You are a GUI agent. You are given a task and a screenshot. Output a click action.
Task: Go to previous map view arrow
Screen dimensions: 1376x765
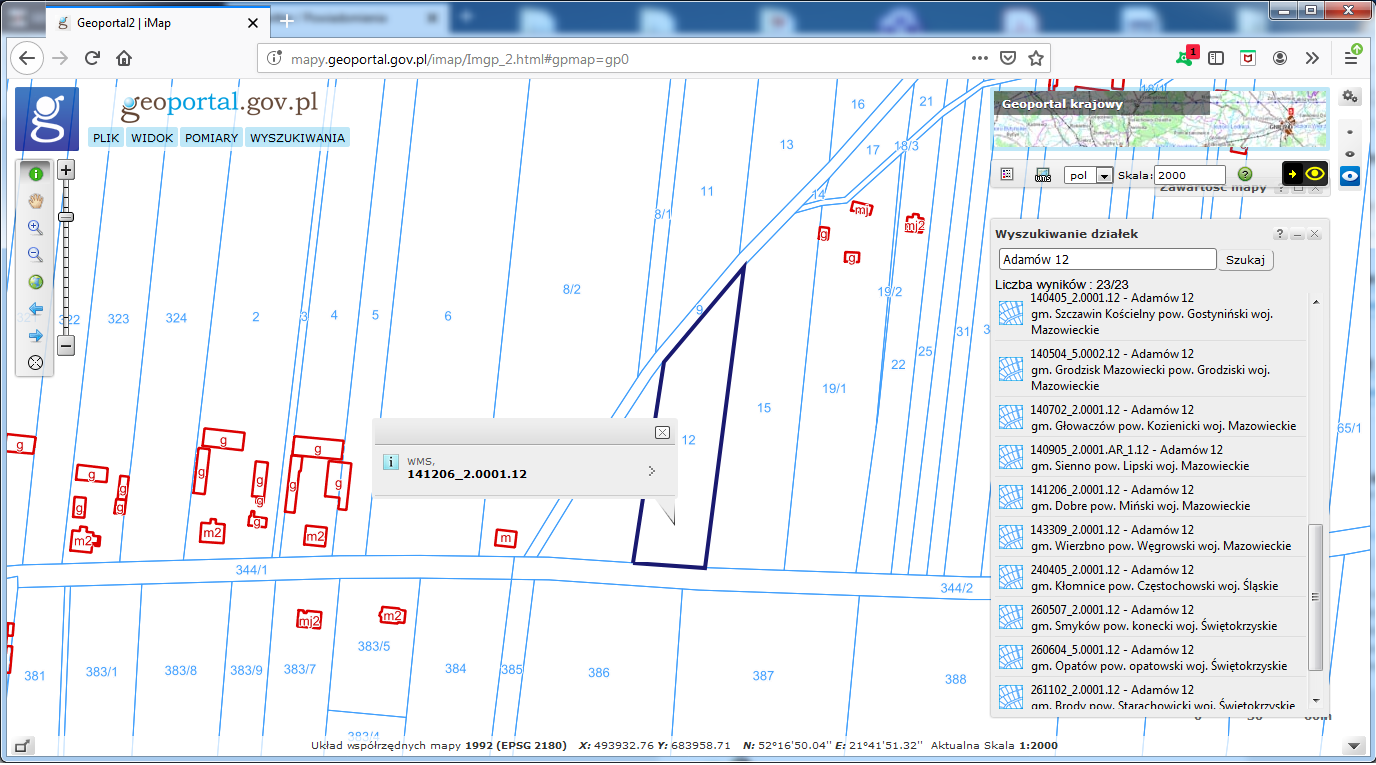click(36, 309)
